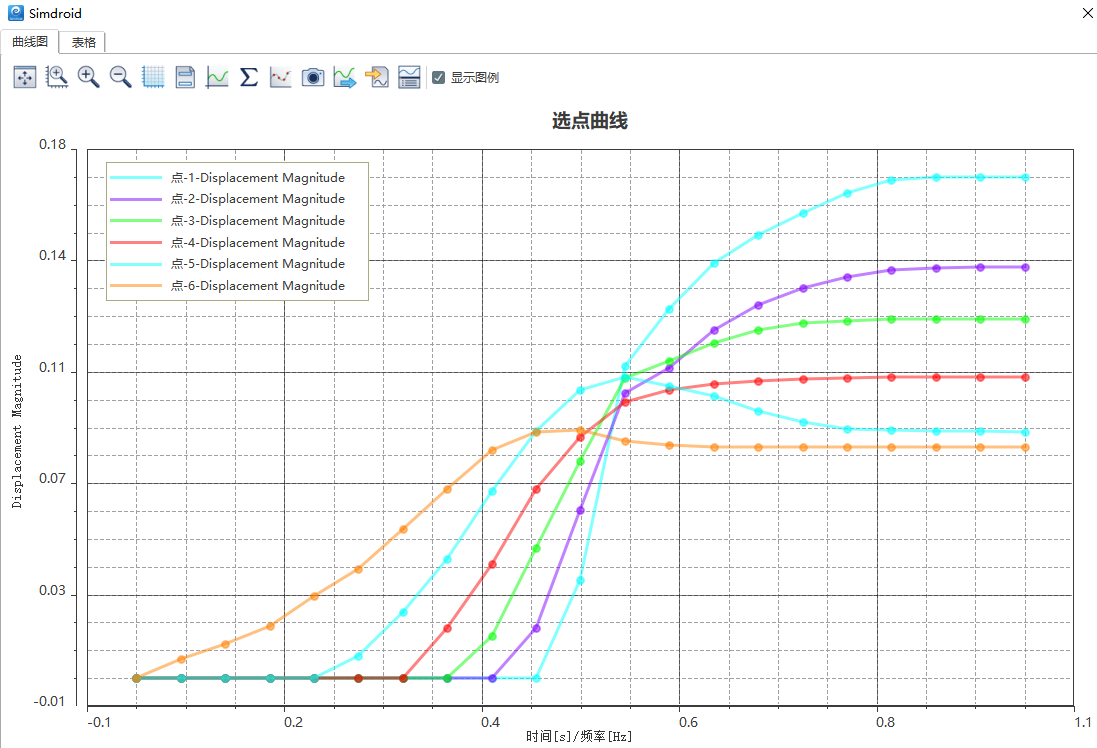Toggle the grid lines icon
The image size is (1097, 748).
click(153, 77)
